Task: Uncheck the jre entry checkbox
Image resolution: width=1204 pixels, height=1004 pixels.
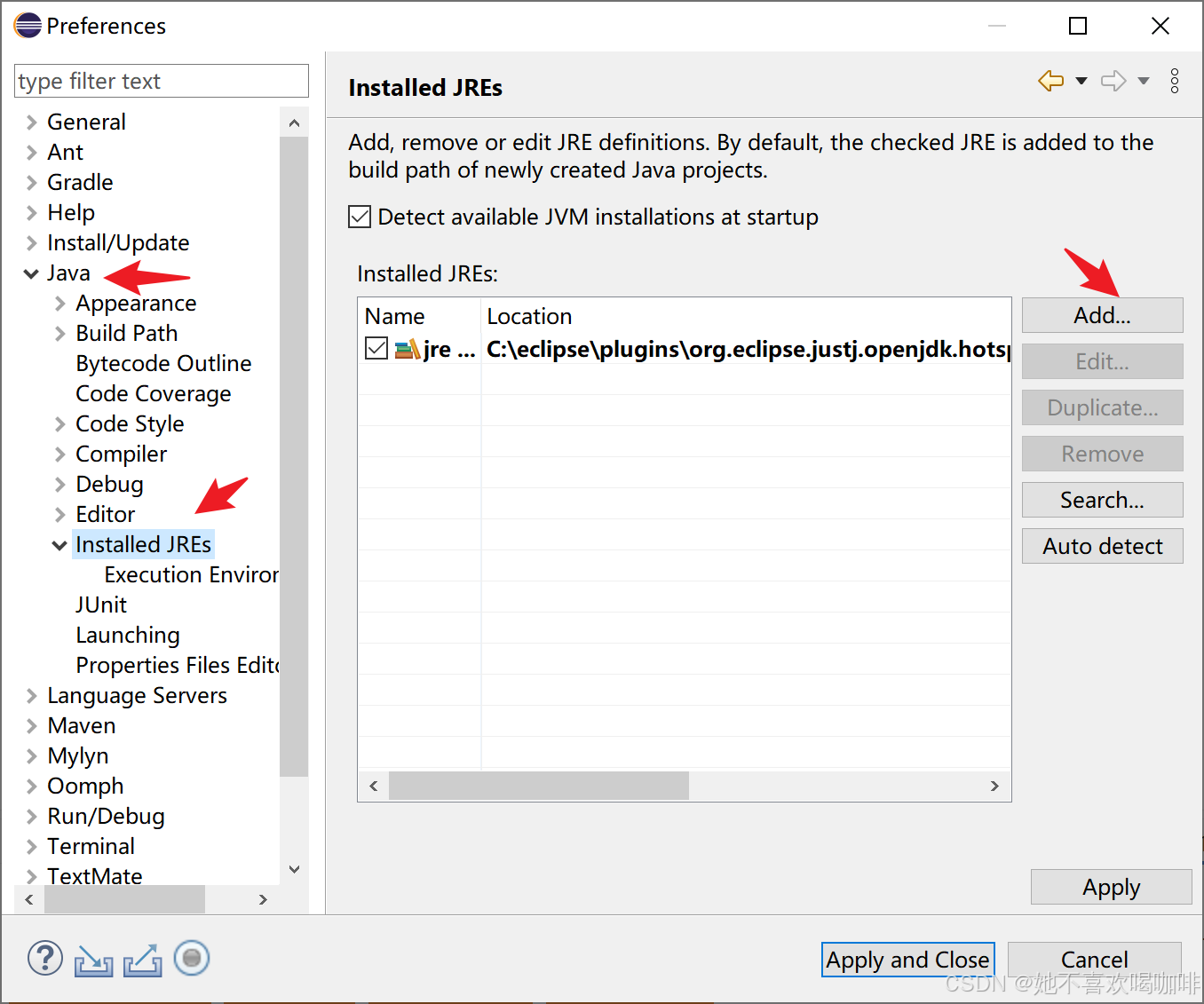Action: click(376, 349)
